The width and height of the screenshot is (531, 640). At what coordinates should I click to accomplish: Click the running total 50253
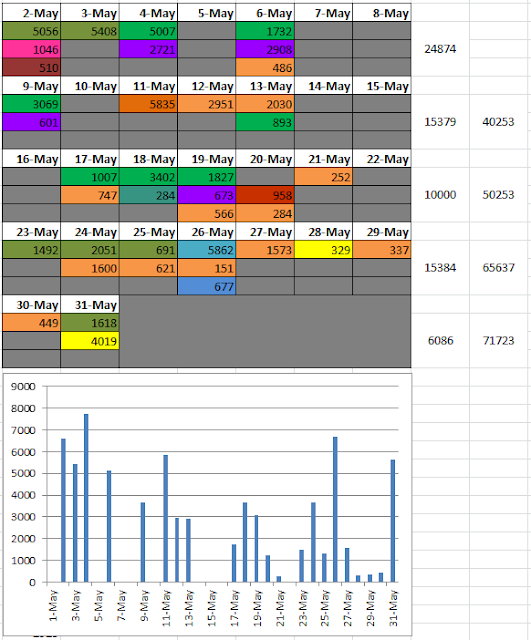click(x=498, y=195)
